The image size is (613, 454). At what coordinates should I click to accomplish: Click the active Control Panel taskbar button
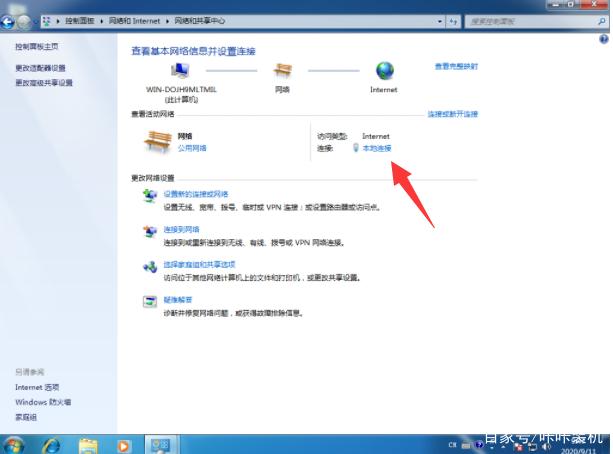point(161,445)
